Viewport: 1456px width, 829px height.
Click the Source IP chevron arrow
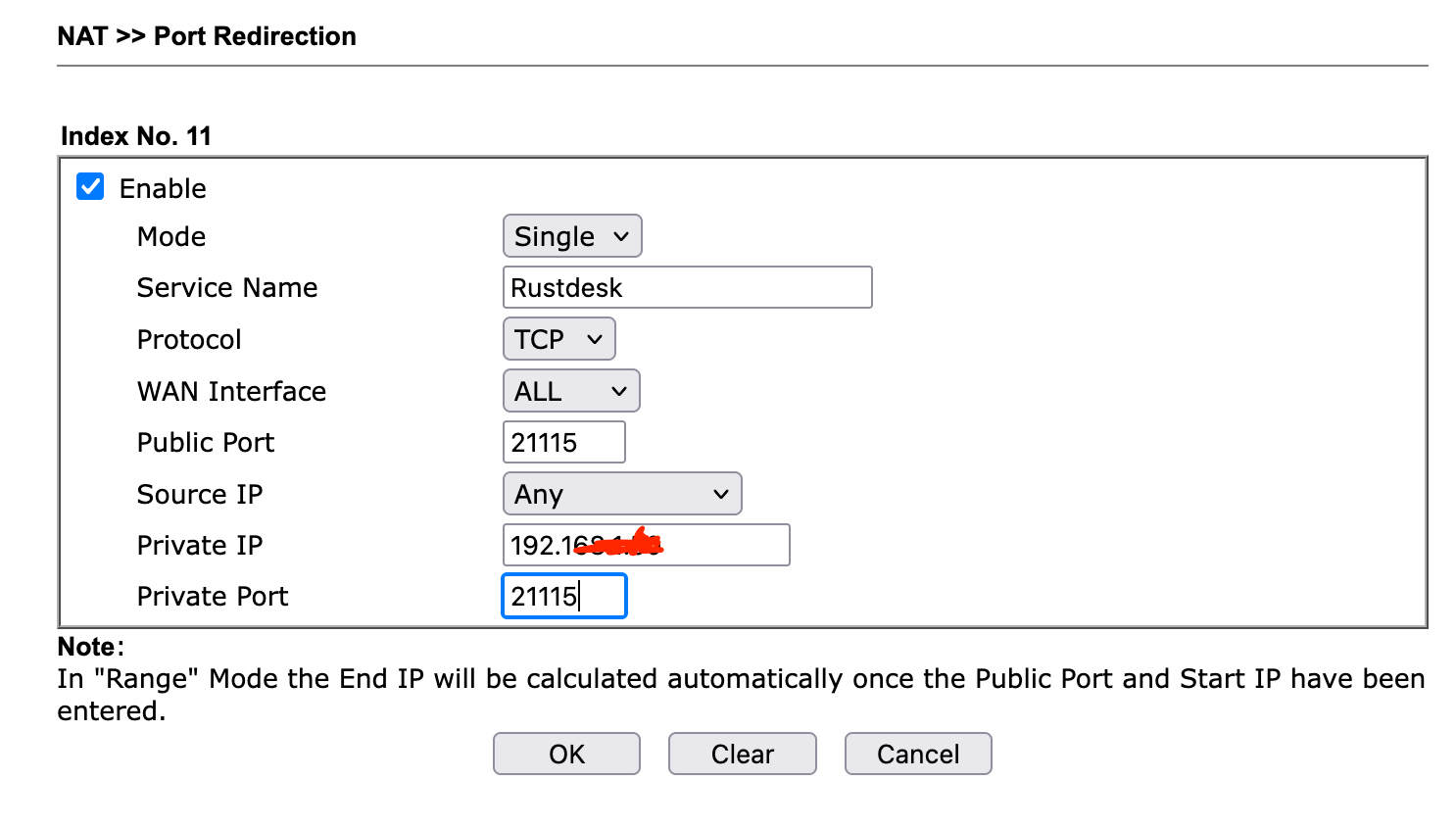tap(722, 494)
